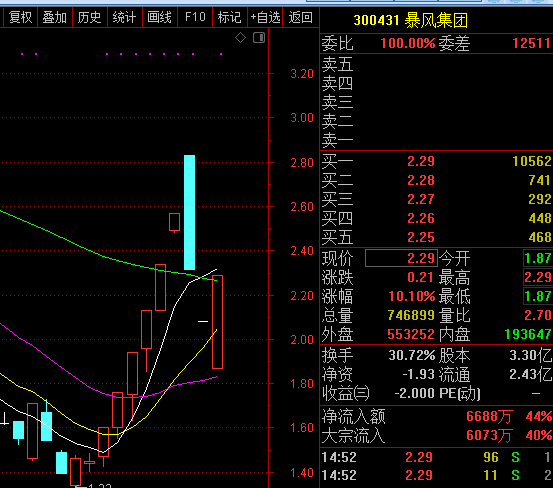
Task: Open the 统计 statistics button
Action: pos(124,17)
